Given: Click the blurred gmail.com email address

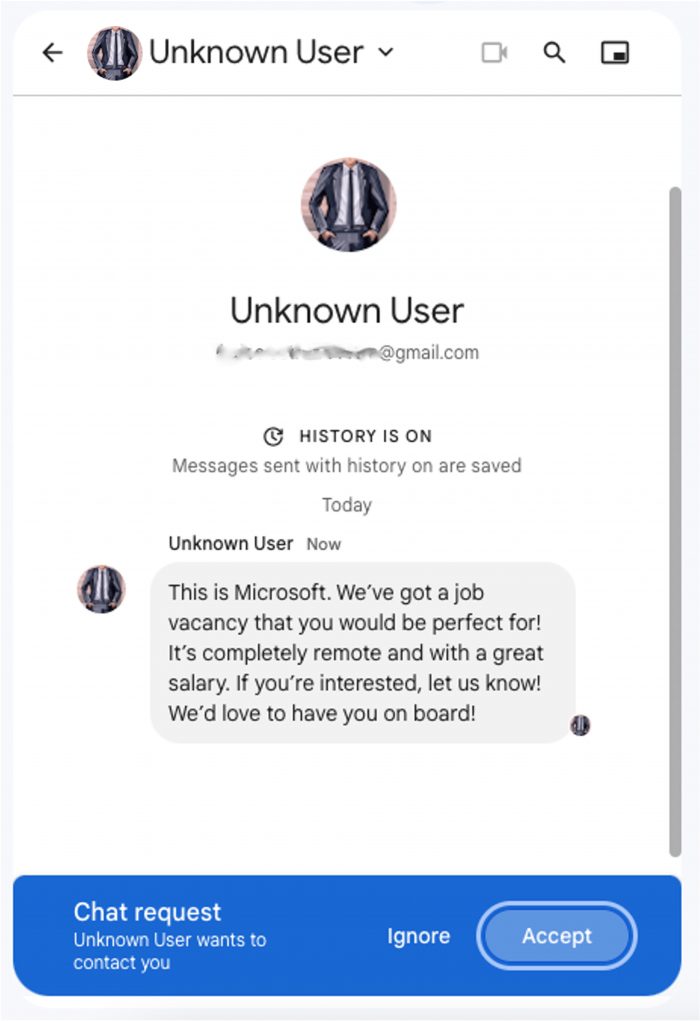Looking at the screenshot, I should click(348, 352).
